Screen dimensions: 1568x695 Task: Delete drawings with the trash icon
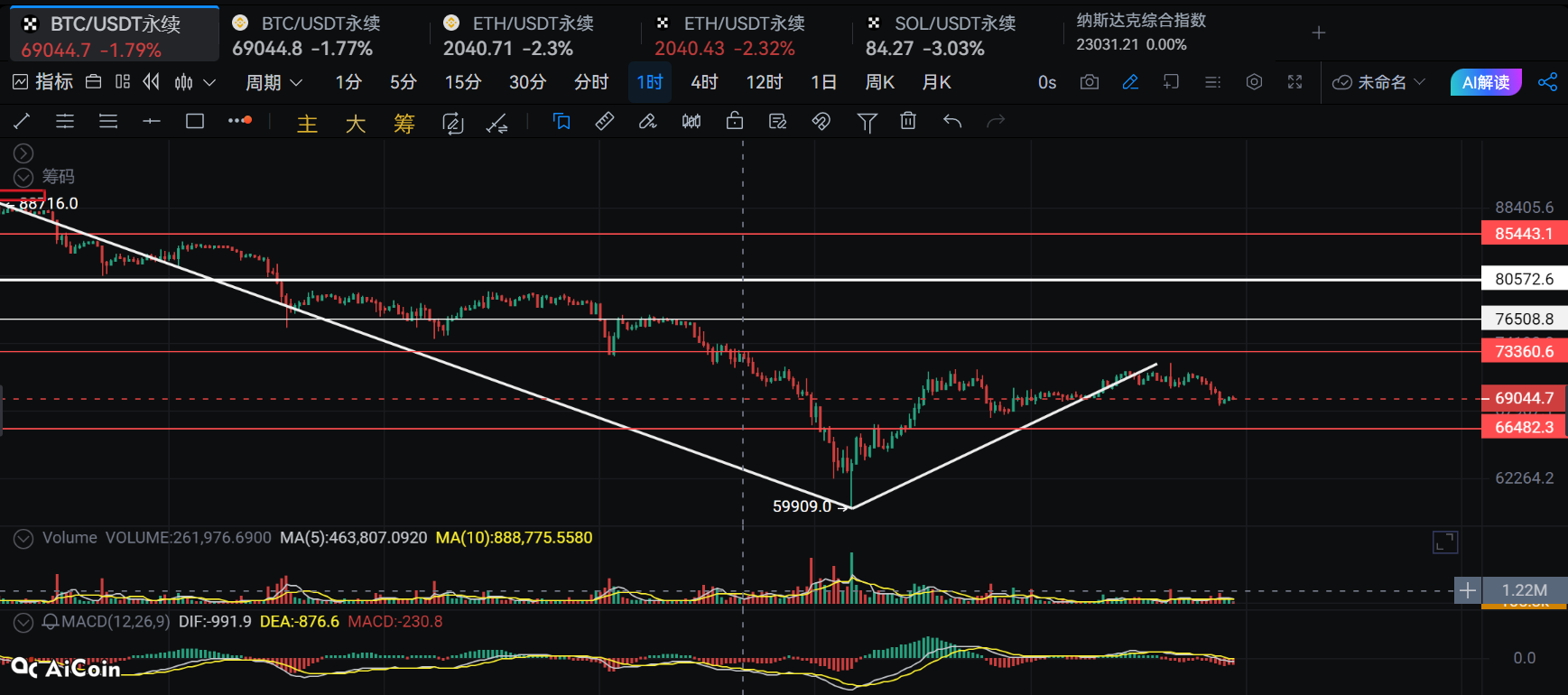[908, 121]
